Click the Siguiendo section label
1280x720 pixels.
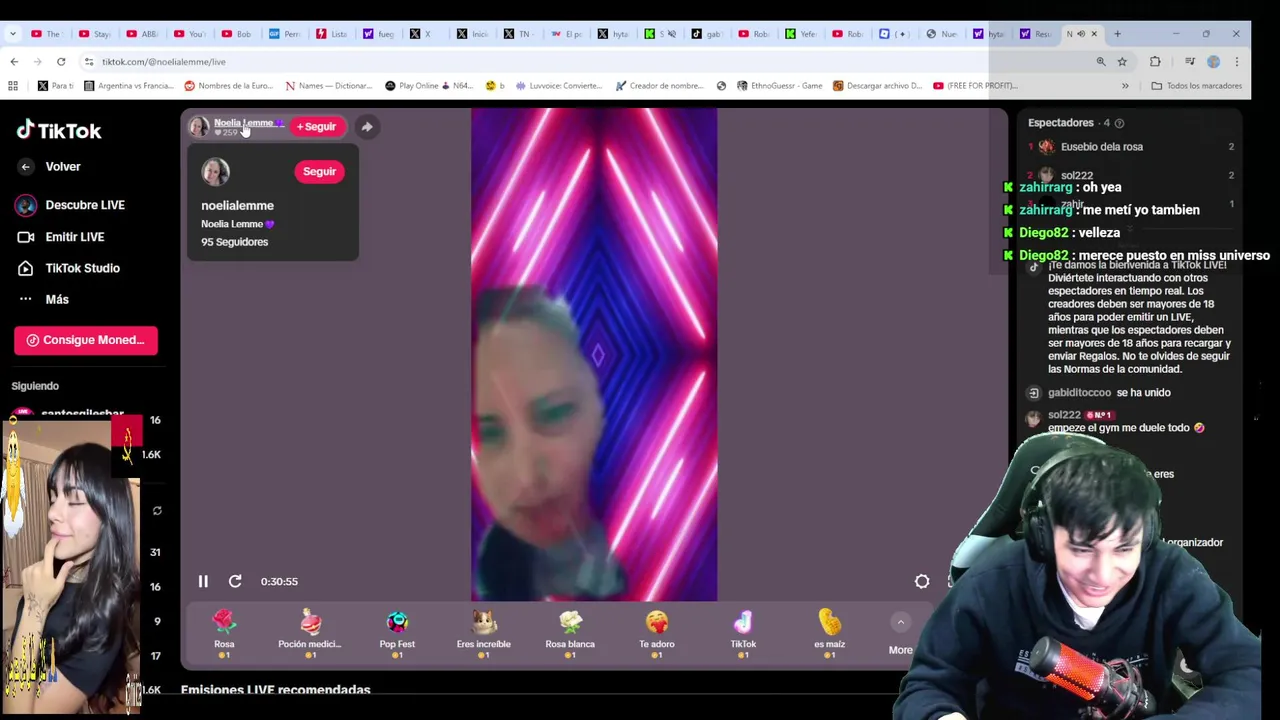(x=35, y=386)
